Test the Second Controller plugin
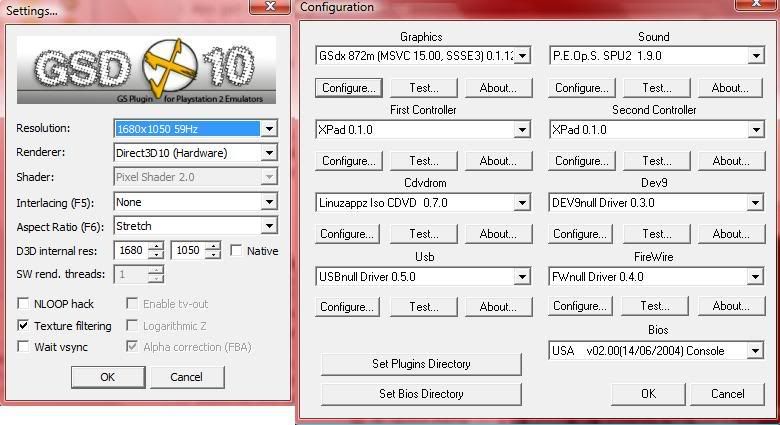The width and height of the screenshot is (780, 425). [x=657, y=161]
